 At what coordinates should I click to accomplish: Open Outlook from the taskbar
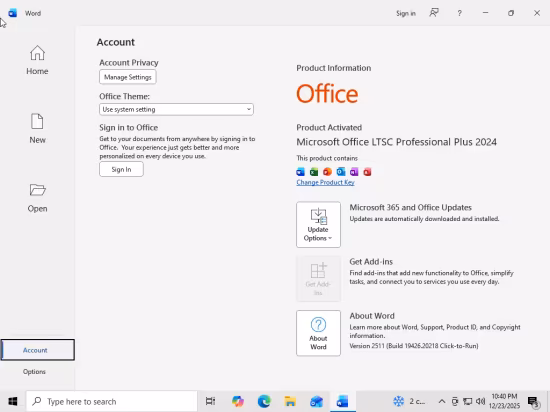(x=316, y=401)
